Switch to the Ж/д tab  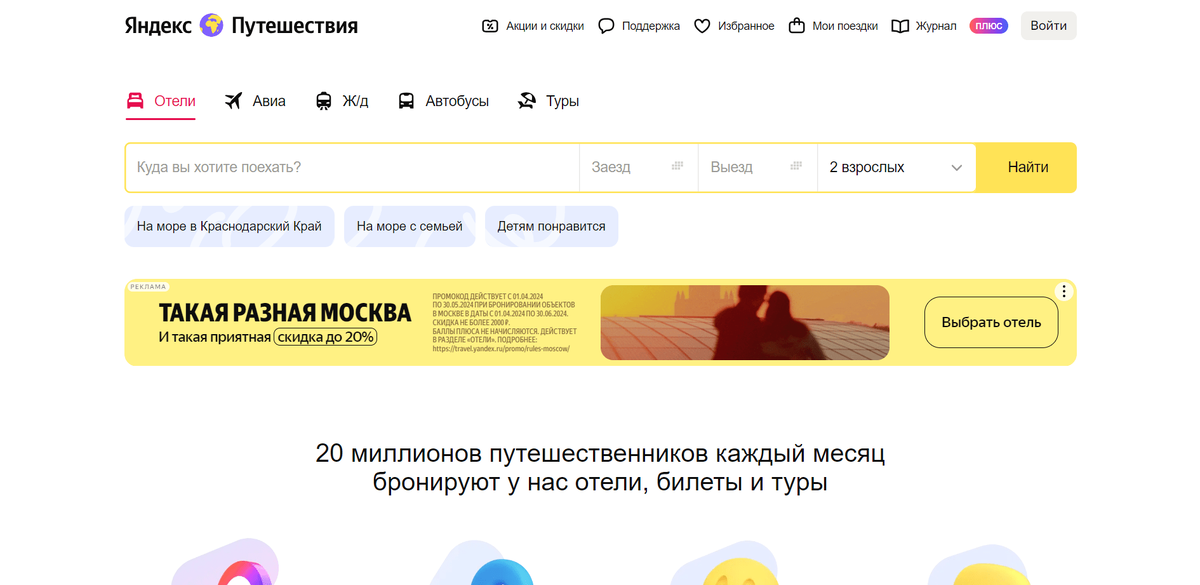coord(342,101)
